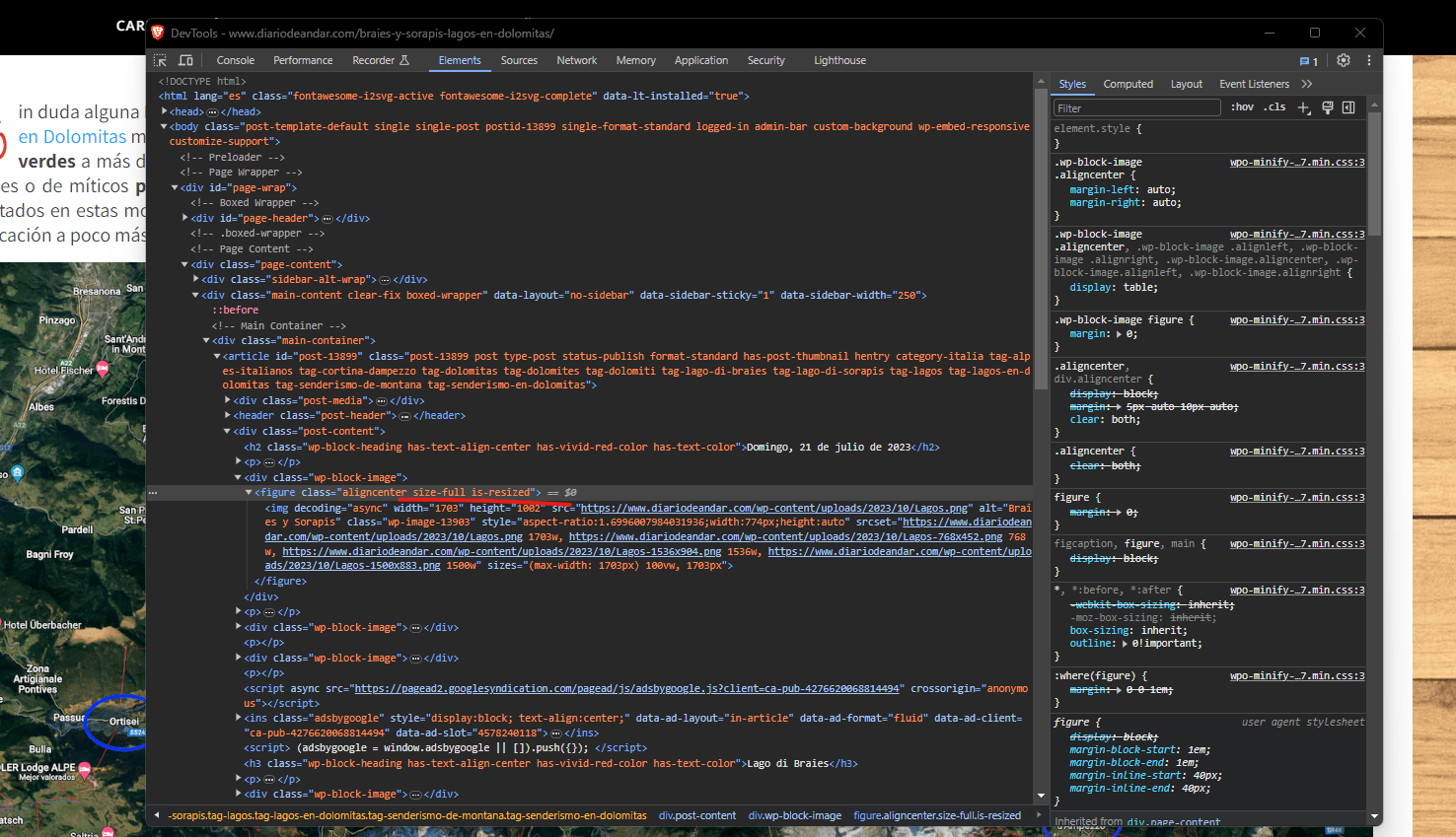Viewport: 1456px width, 837px height.
Task: Collapse the div class="page-content" node
Action: pyautogui.click(x=185, y=264)
